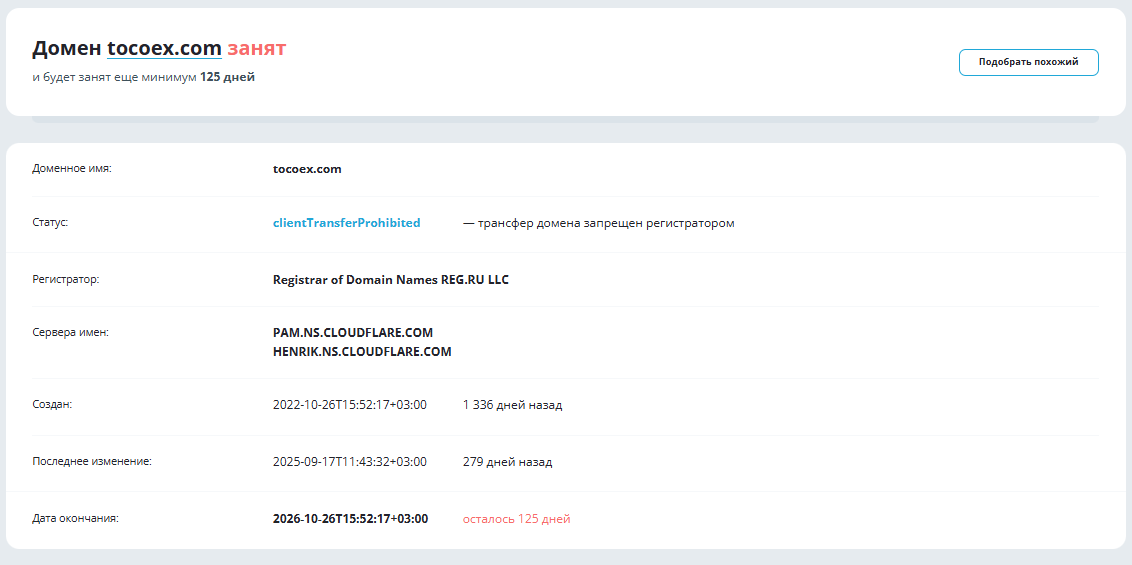Click the '279 дней назад' text
Image resolution: width=1132 pixels, height=565 pixels.
point(508,462)
